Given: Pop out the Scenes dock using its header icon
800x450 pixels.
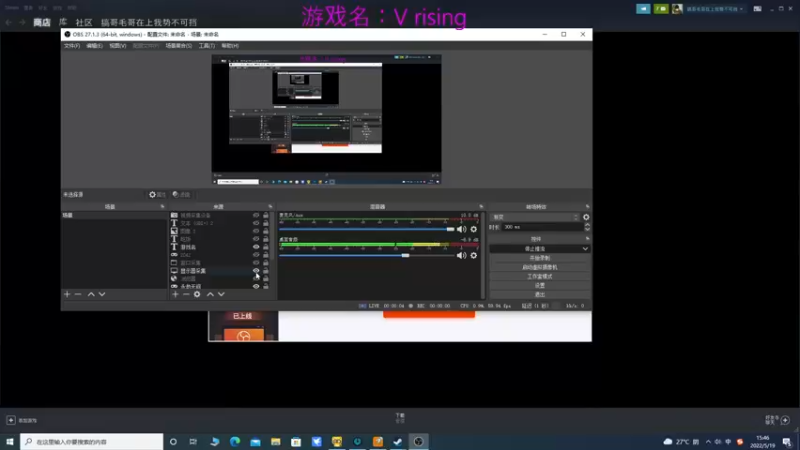Looking at the screenshot, I should point(162,207).
